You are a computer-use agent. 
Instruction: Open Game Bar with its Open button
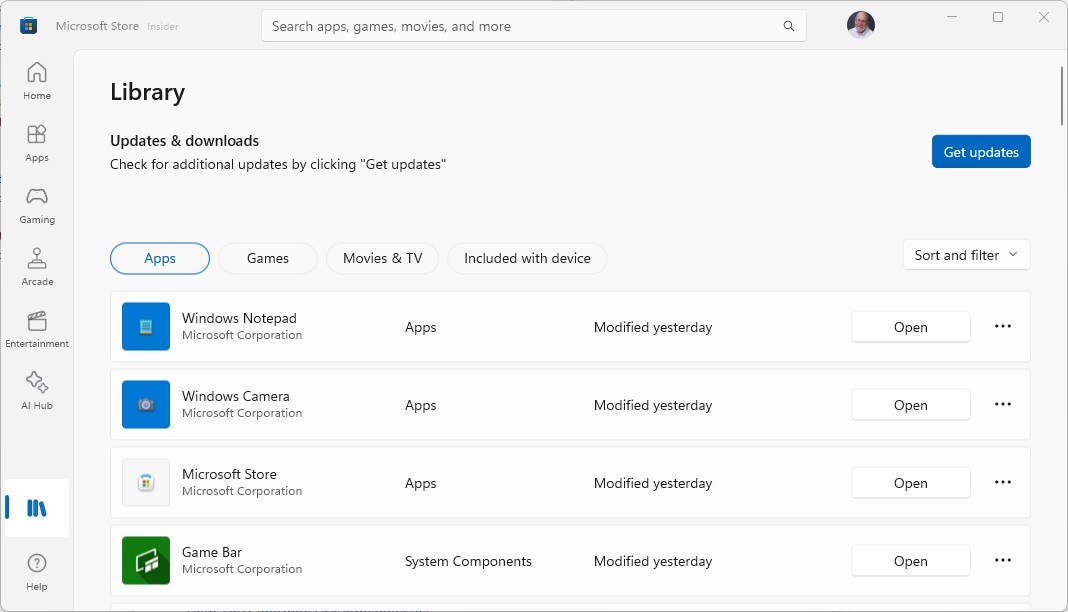911,561
